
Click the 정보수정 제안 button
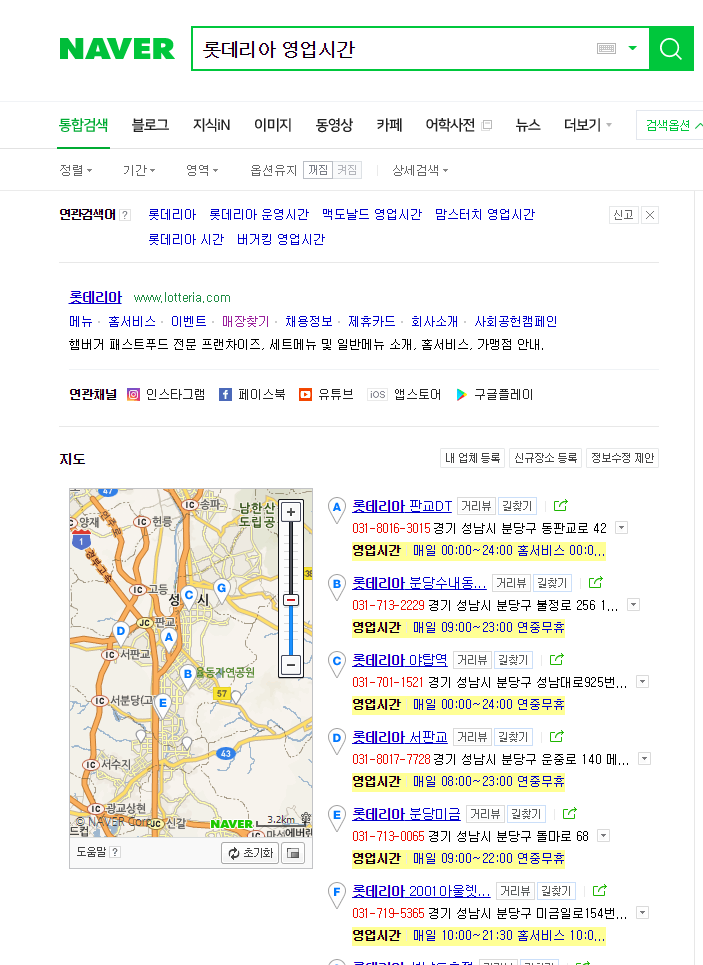tap(622, 458)
